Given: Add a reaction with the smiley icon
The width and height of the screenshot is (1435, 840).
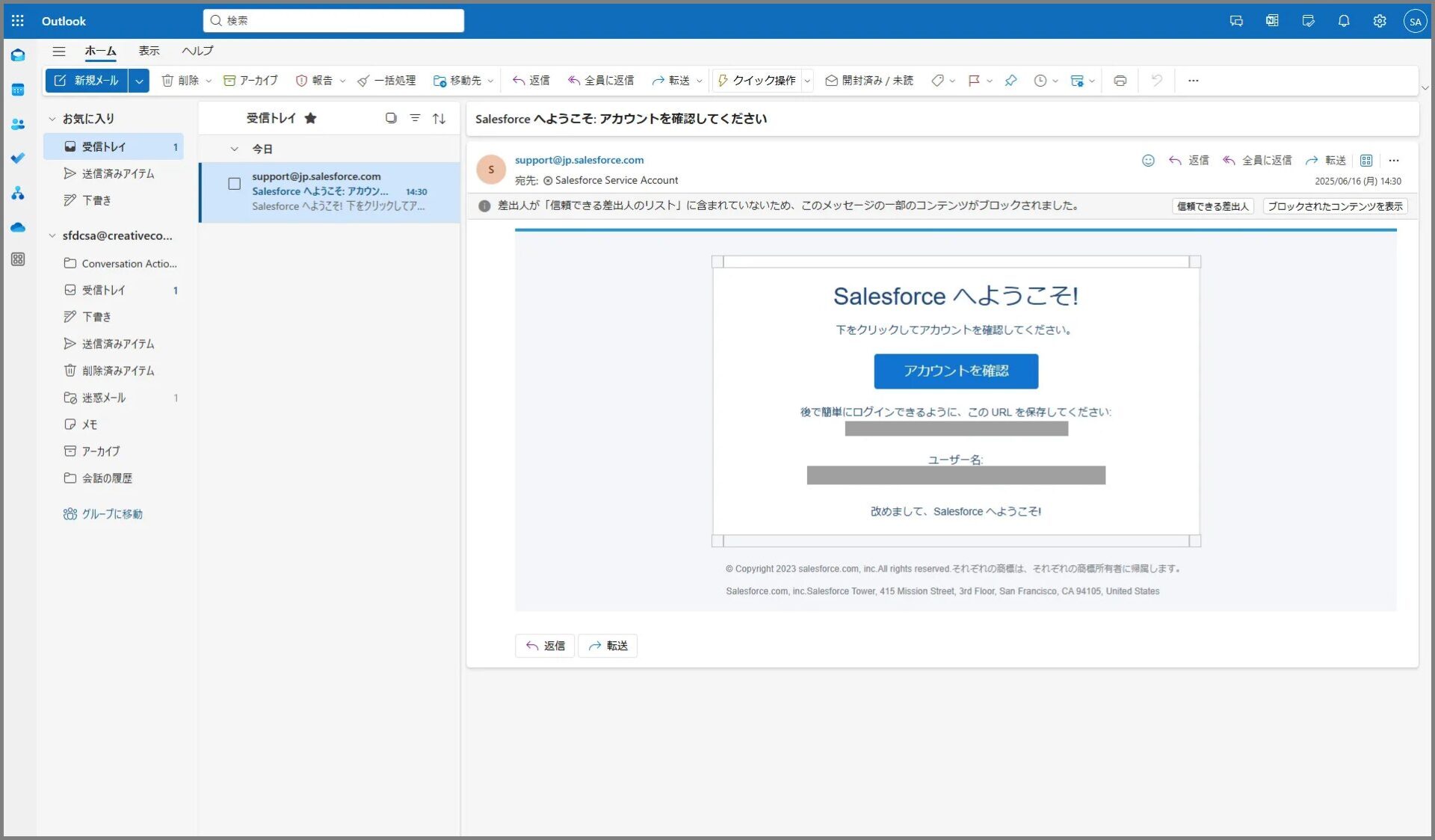Looking at the screenshot, I should pyautogui.click(x=1148, y=161).
